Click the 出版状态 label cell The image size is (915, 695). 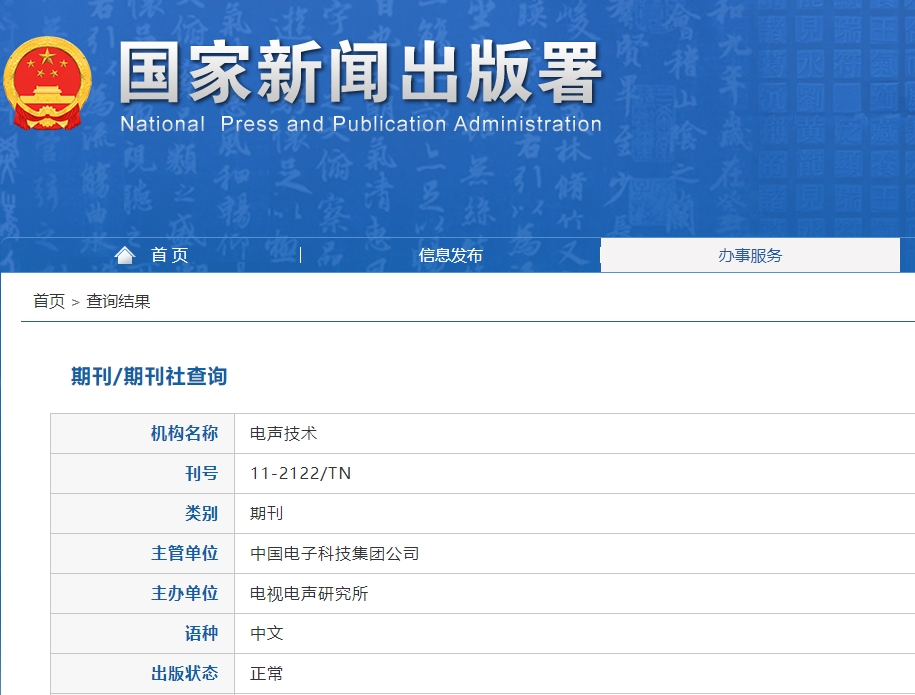pos(142,673)
